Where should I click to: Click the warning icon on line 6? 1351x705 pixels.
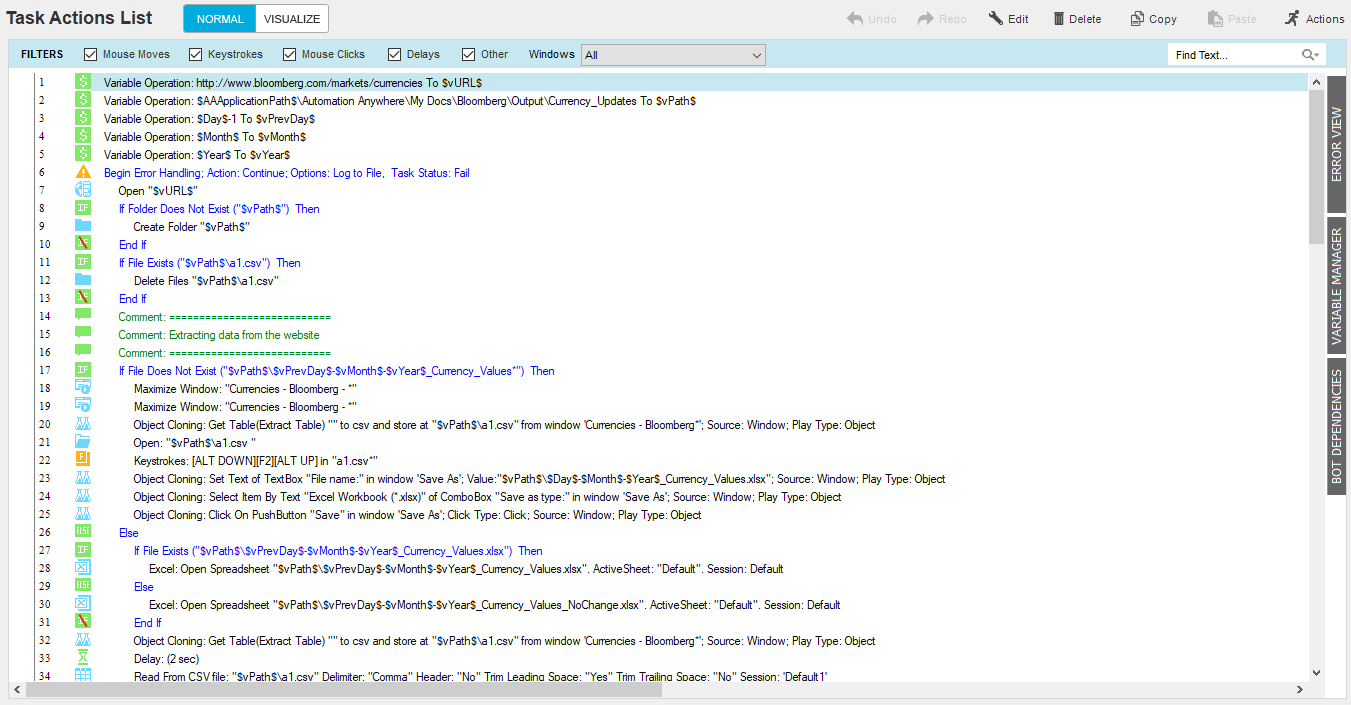83,173
